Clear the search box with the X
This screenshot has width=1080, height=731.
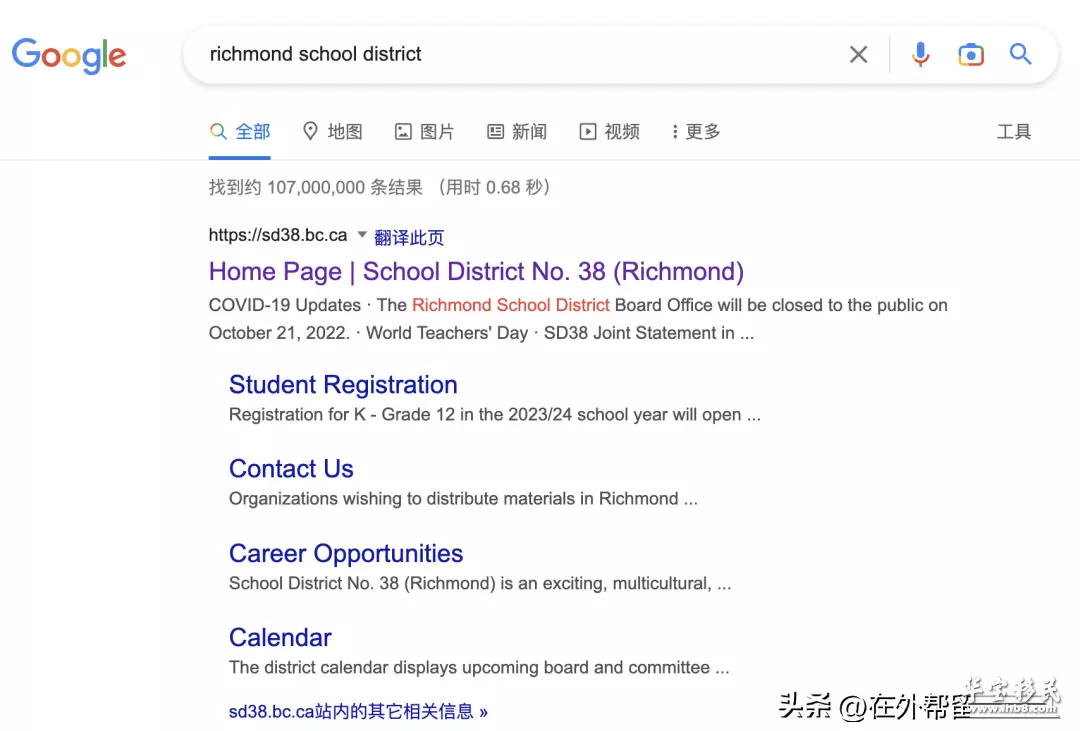tap(858, 55)
